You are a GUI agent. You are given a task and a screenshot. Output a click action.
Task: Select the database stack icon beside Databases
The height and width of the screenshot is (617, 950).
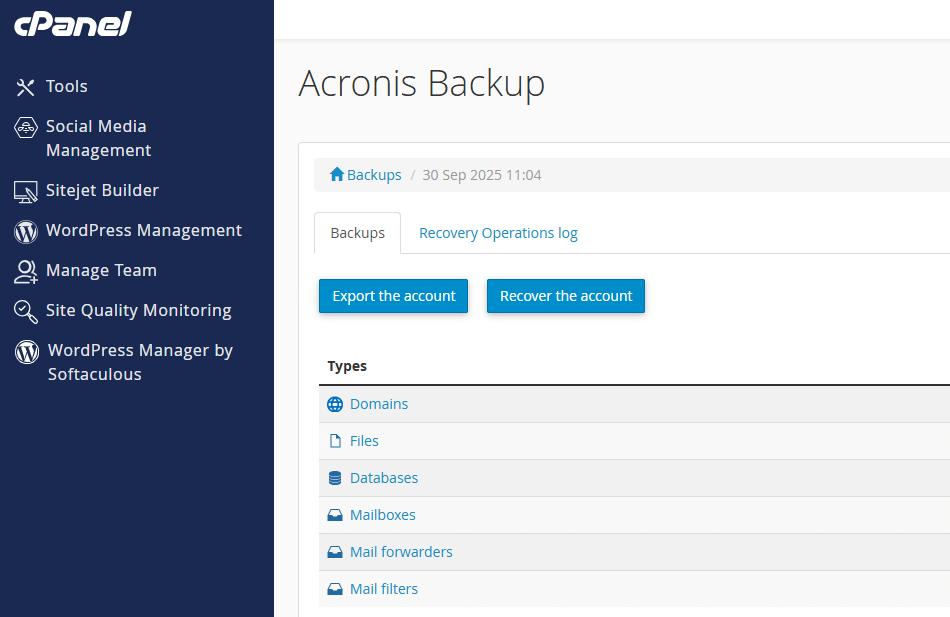(335, 478)
